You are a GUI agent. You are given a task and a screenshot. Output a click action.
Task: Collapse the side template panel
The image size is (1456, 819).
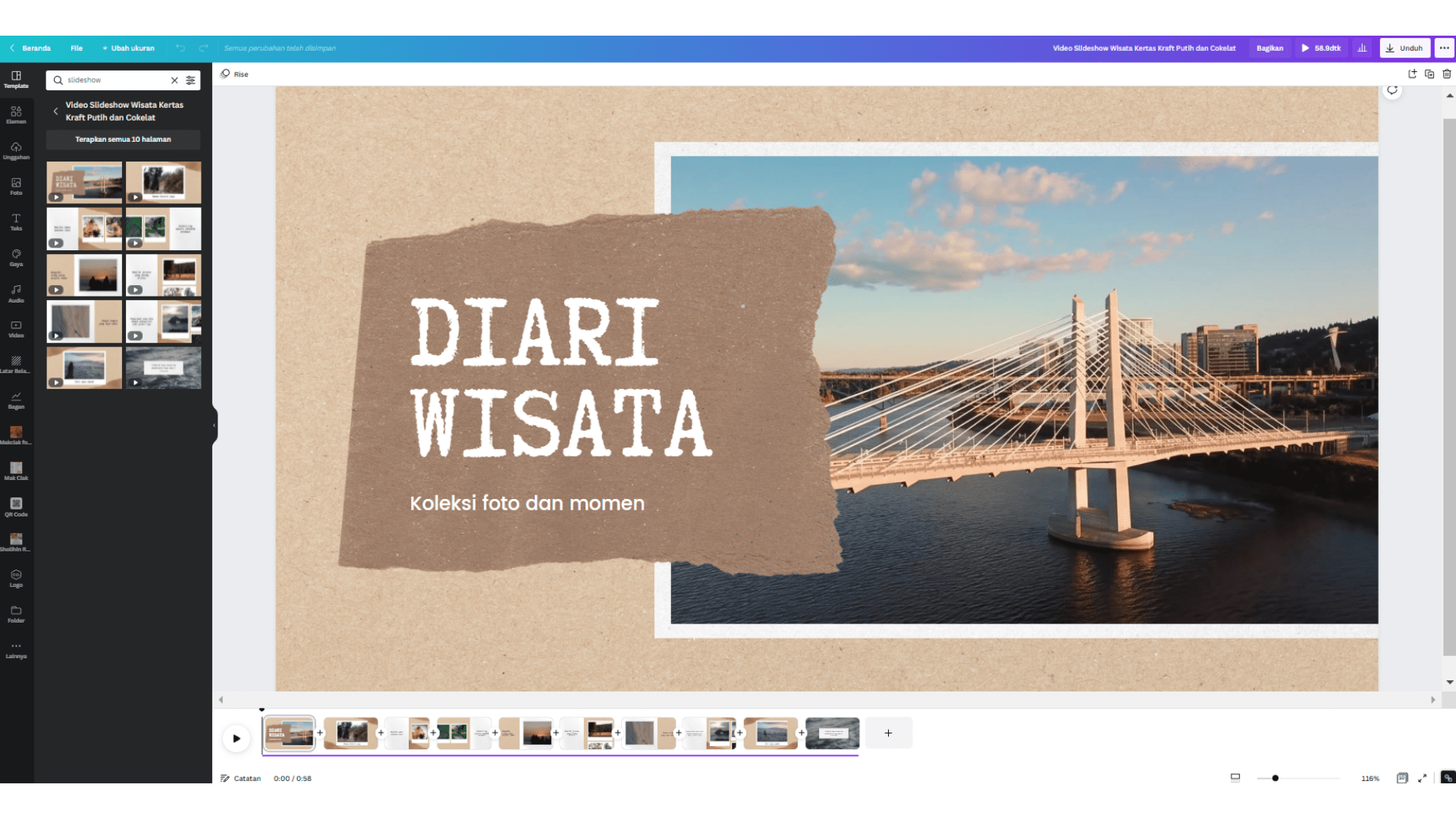tap(215, 425)
